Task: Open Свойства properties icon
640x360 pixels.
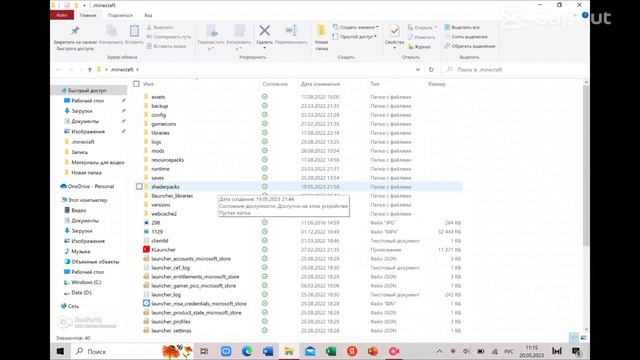Action: [x=394, y=31]
